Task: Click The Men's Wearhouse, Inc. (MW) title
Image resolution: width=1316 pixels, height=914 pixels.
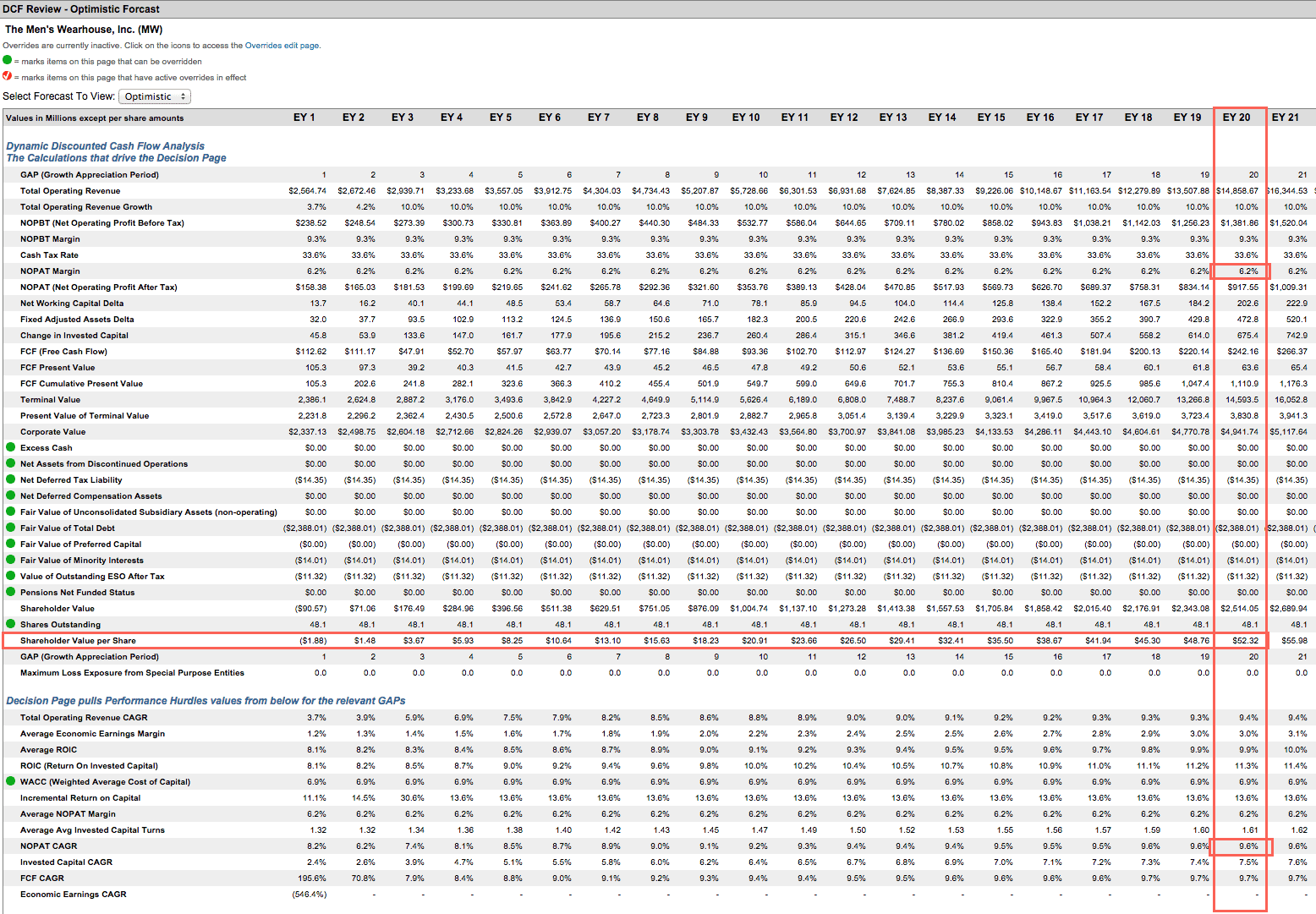Action: coord(84,30)
